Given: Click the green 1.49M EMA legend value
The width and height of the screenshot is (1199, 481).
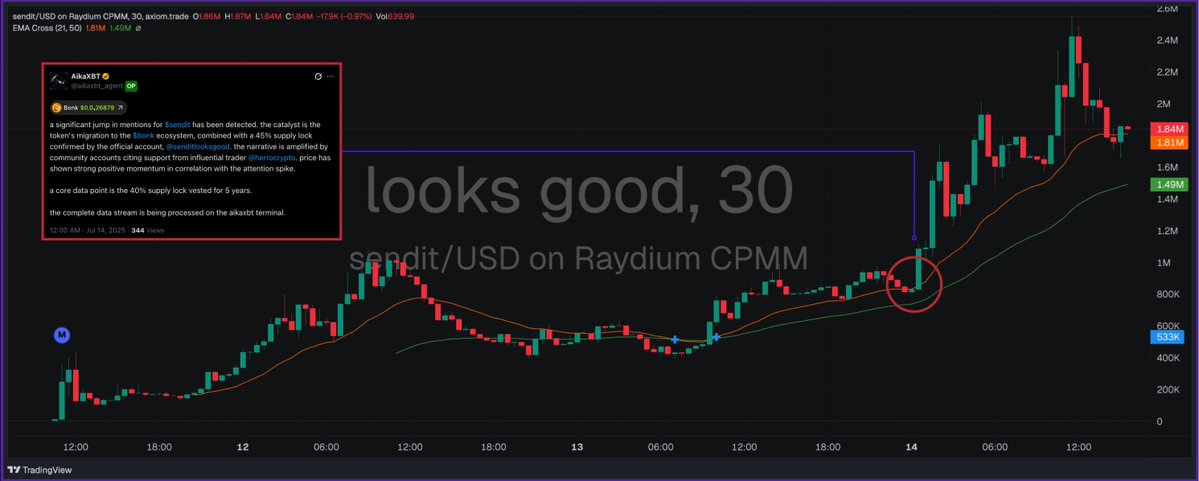Looking at the screenshot, I should (x=120, y=28).
